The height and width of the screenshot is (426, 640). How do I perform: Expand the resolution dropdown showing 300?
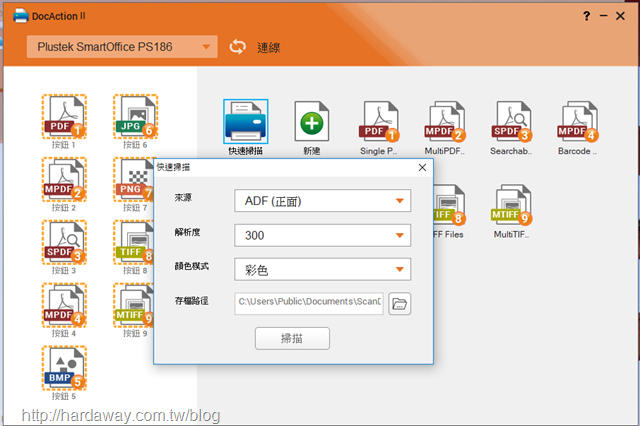(x=322, y=235)
